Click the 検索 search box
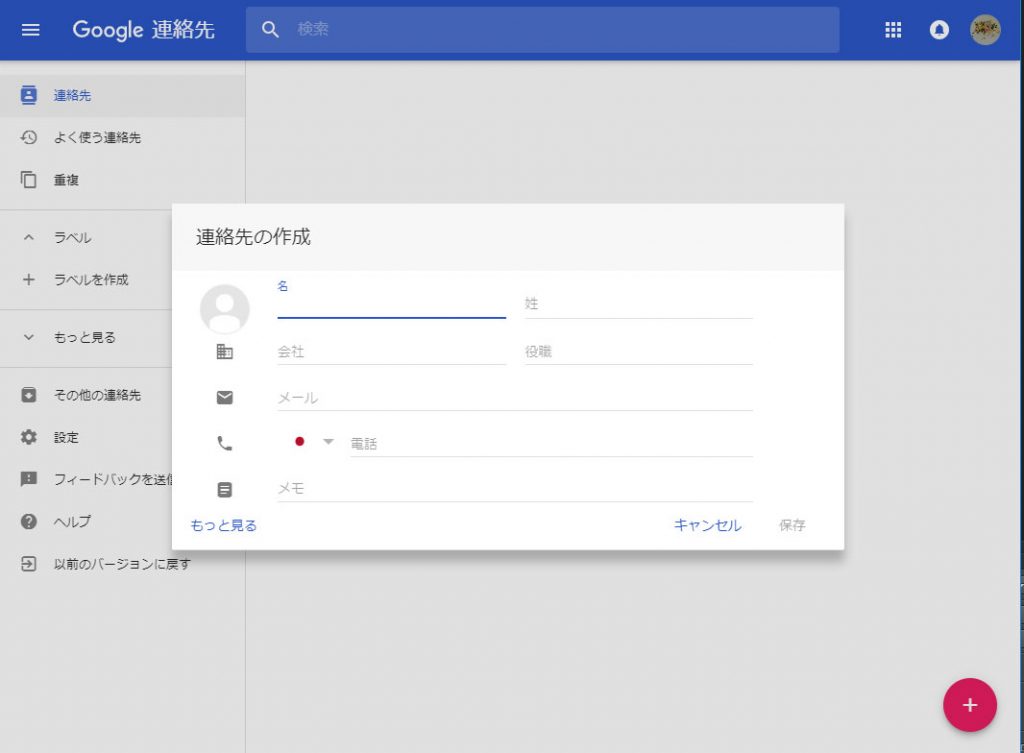 (543, 29)
